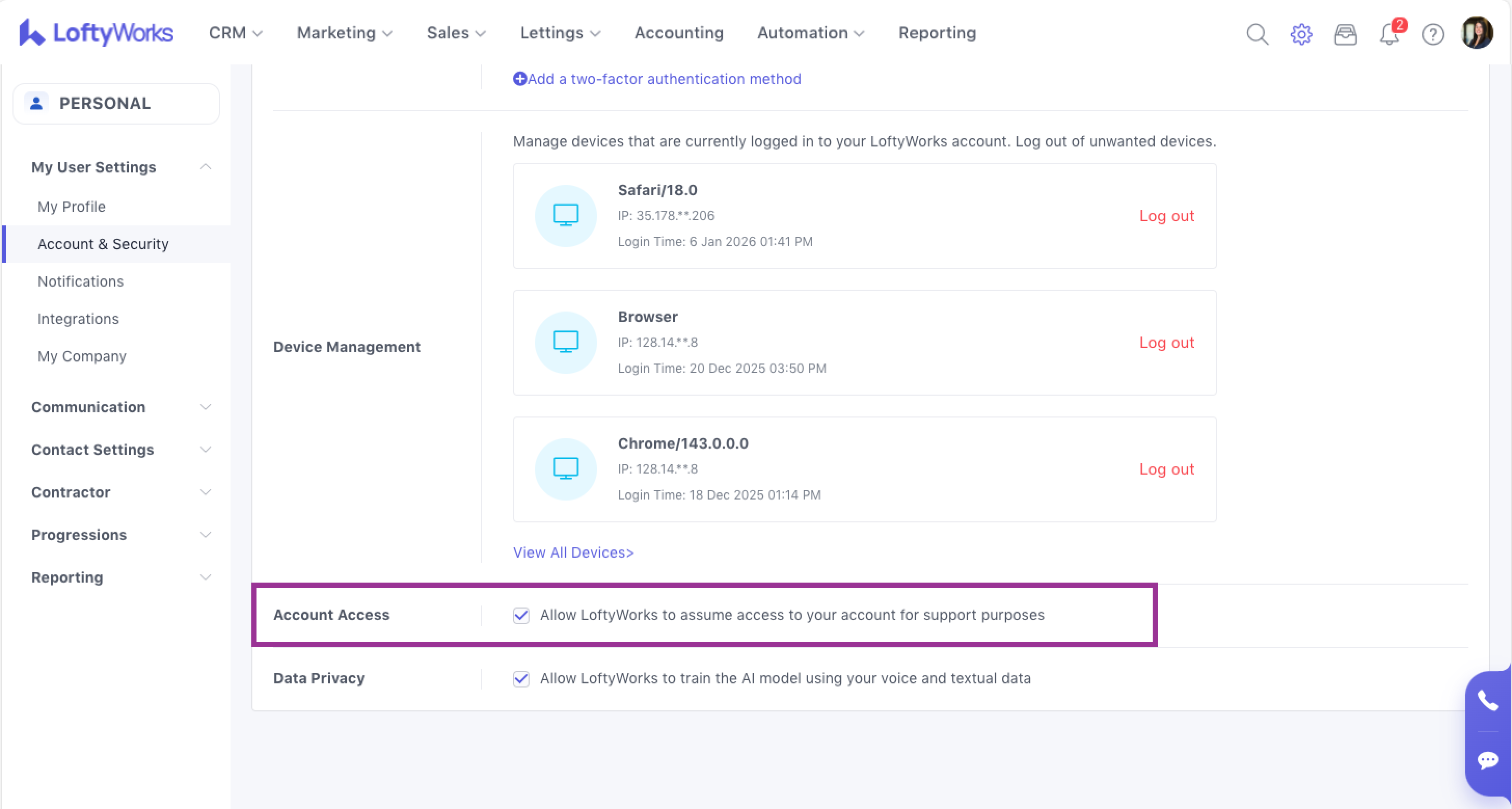The width and height of the screenshot is (1512, 809).
Task: Open the notifications bell icon
Action: tap(1389, 34)
